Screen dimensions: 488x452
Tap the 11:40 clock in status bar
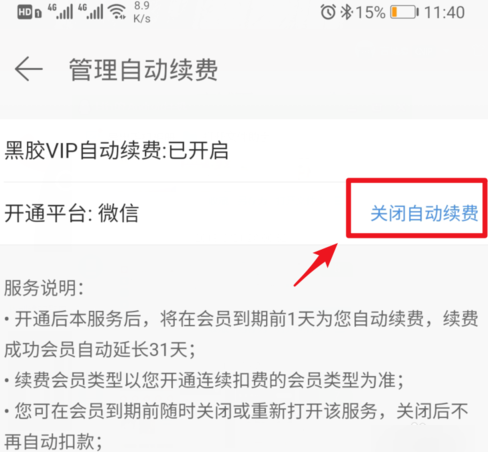coord(444,13)
